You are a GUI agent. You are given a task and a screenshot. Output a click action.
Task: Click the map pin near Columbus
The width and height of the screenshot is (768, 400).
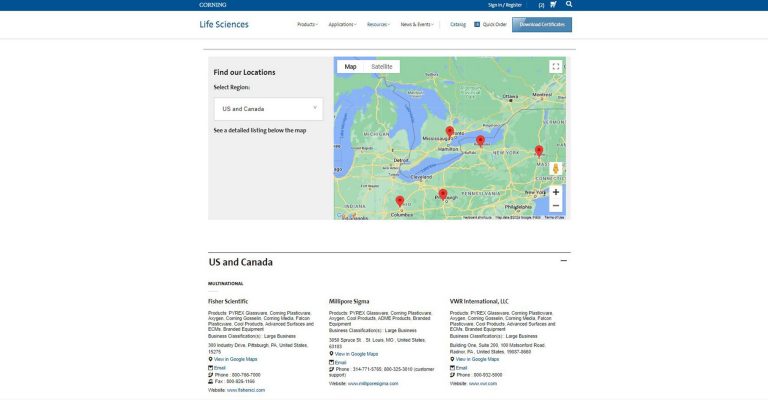pyautogui.click(x=400, y=201)
